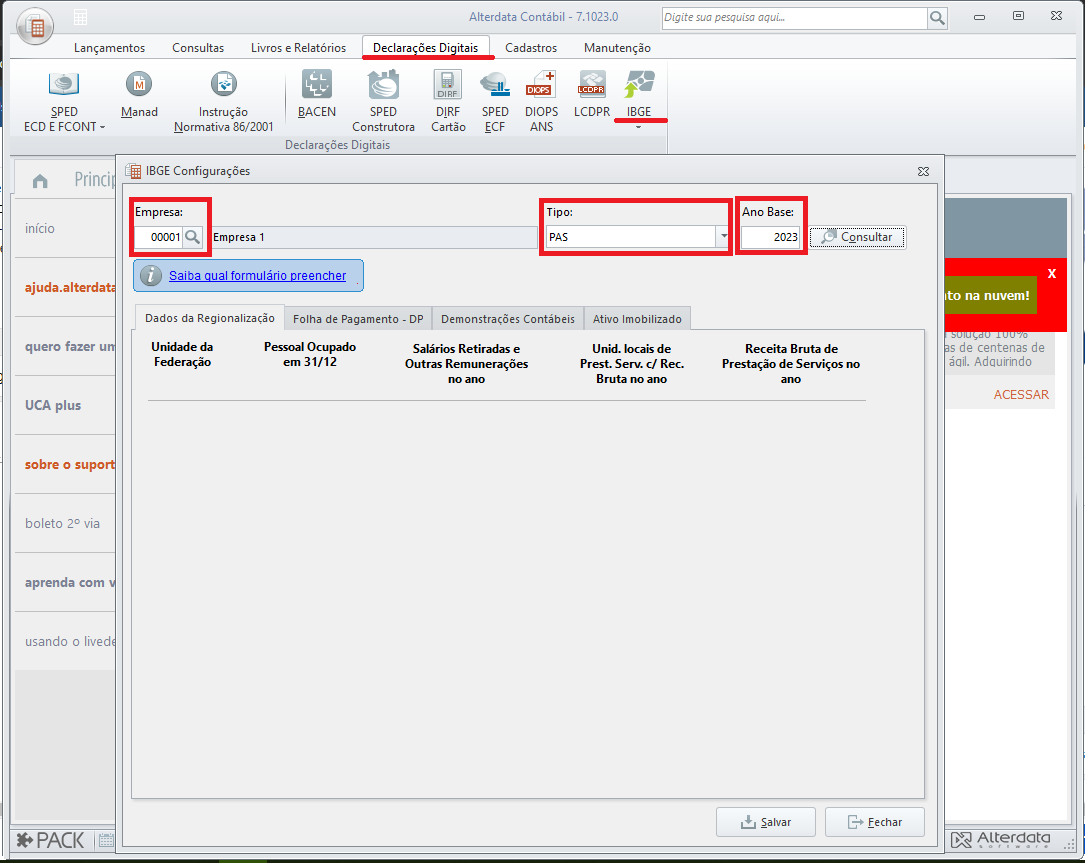Click the IBGE ribbon icon
This screenshot has width=1085, height=863.
[639, 93]
